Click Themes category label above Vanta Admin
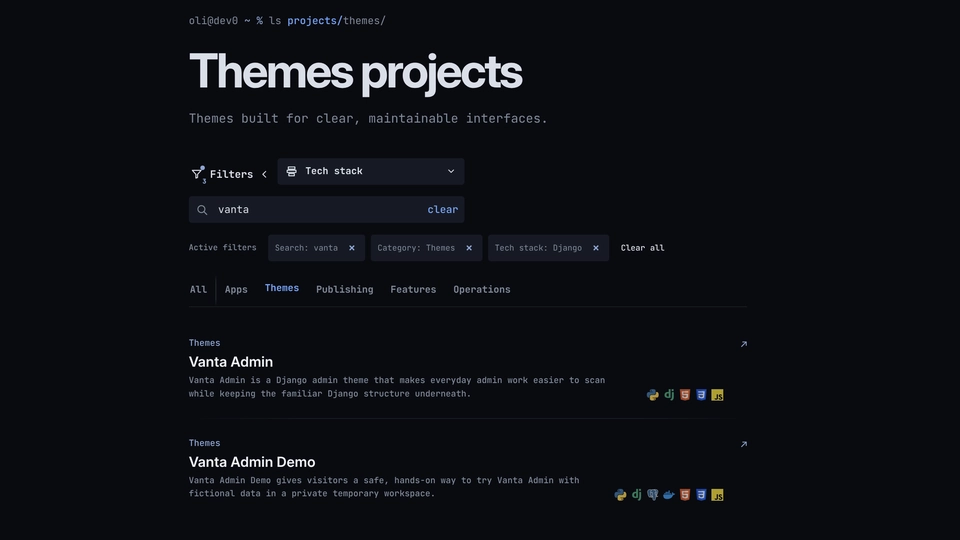The height and width of the screenshot is (540, 960). point(204,343)
